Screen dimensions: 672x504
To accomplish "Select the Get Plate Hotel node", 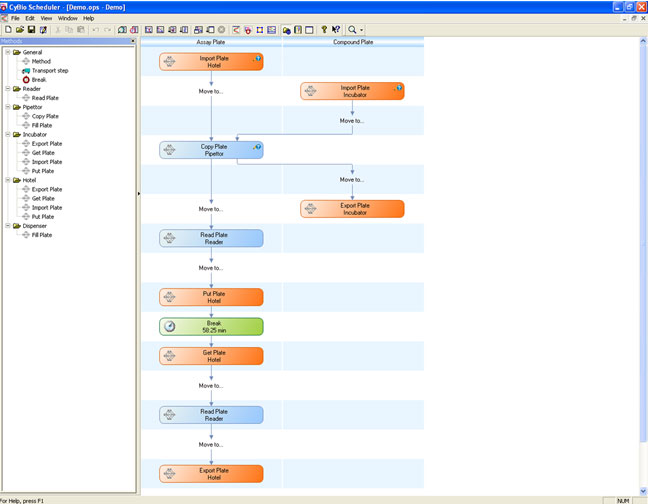I will (x=211, y=356).
